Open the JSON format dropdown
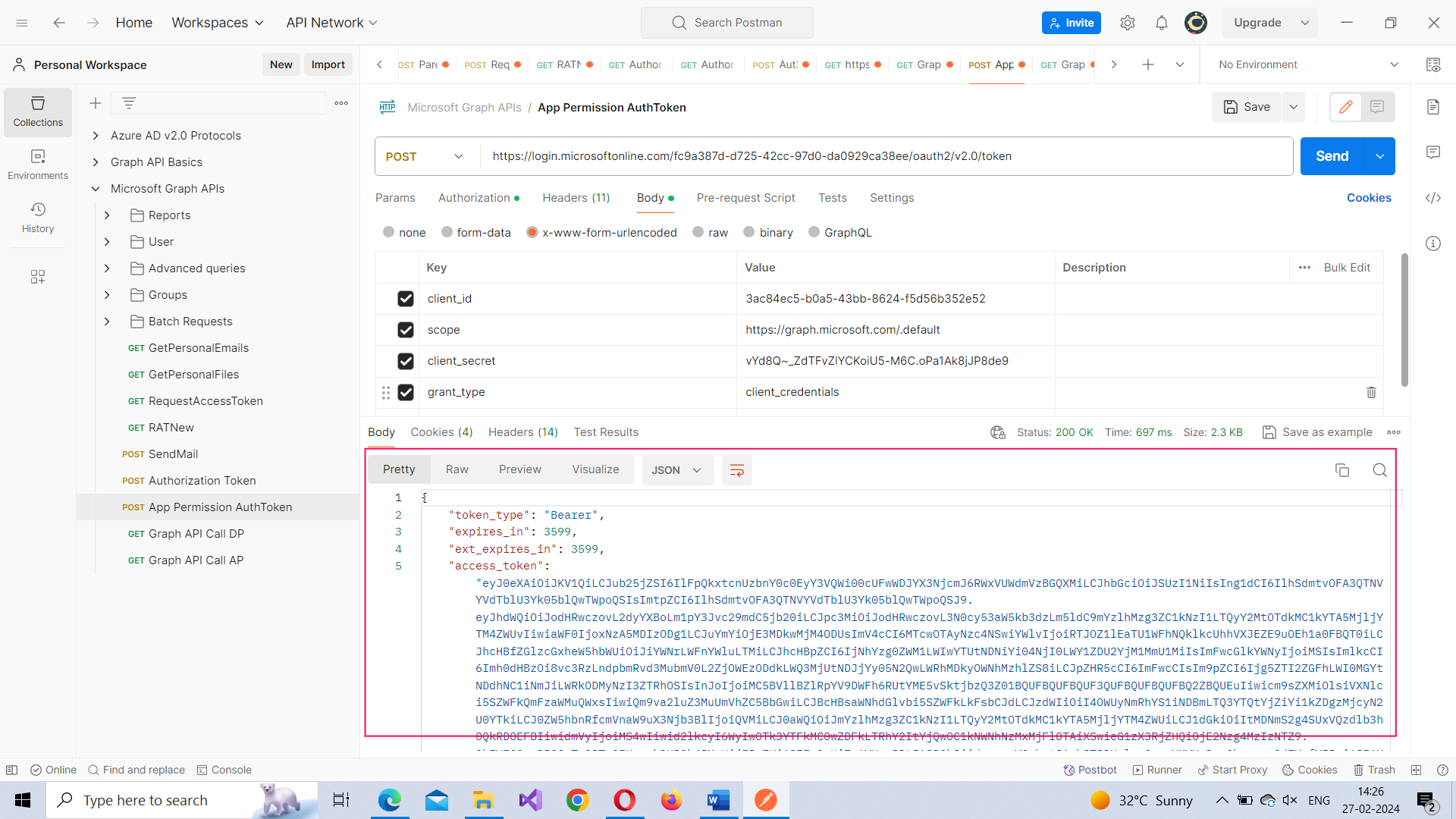Viewport: 1456px width, 819px height. click(676, 470)
